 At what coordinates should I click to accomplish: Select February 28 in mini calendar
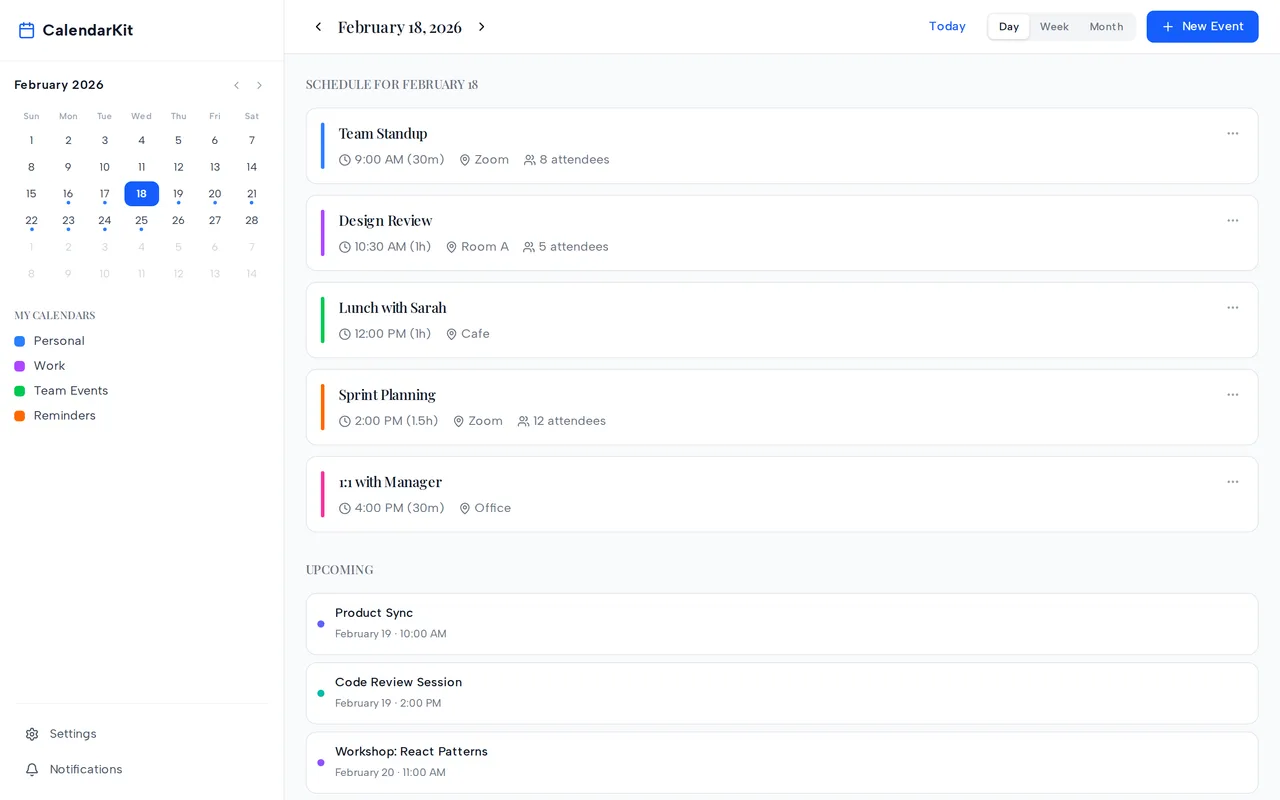[x=252, y=221]
